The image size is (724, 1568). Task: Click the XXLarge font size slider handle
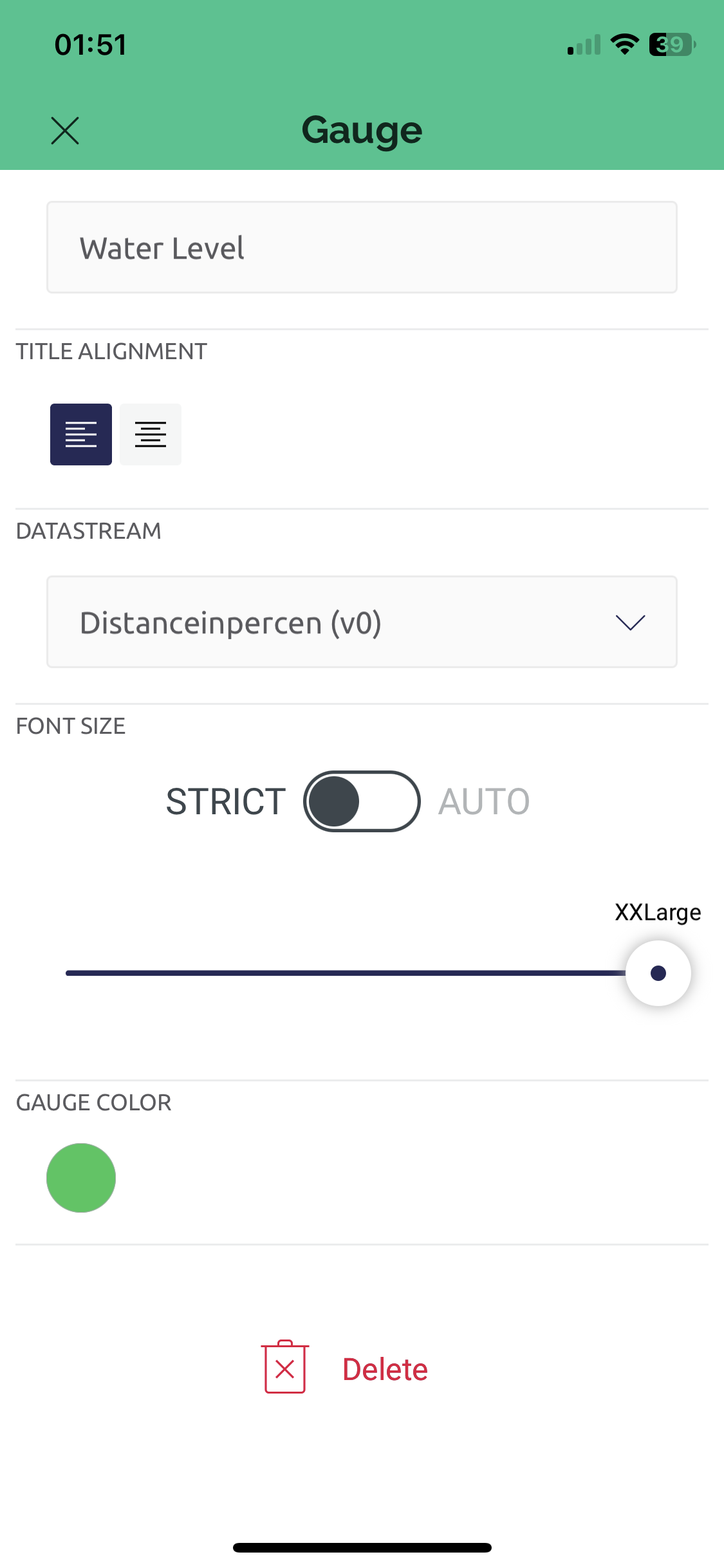click(x=658, y=973)
